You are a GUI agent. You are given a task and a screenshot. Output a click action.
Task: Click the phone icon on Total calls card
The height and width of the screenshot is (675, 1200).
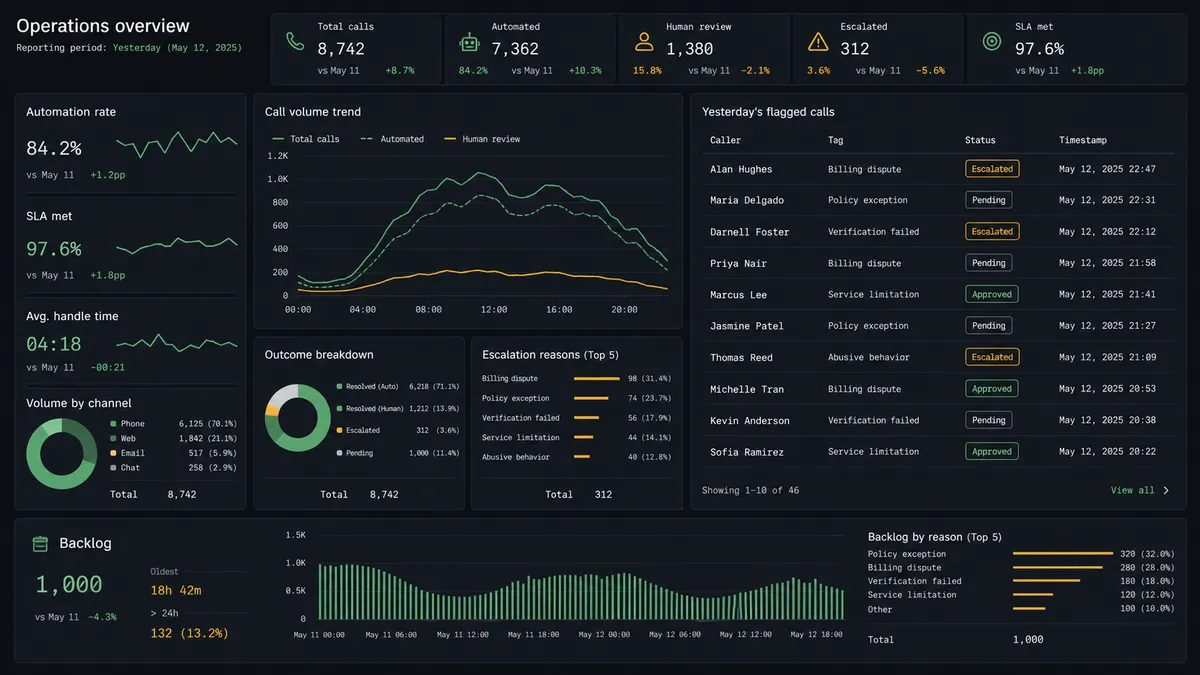pyautogui.click(x=294, y=41)
